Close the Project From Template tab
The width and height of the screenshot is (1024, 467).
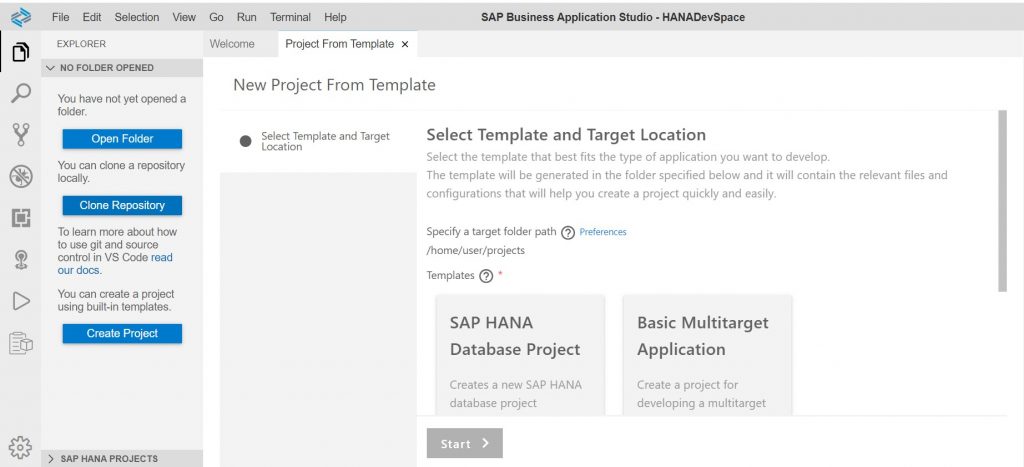pyautogui.click(x=405, y=44)
